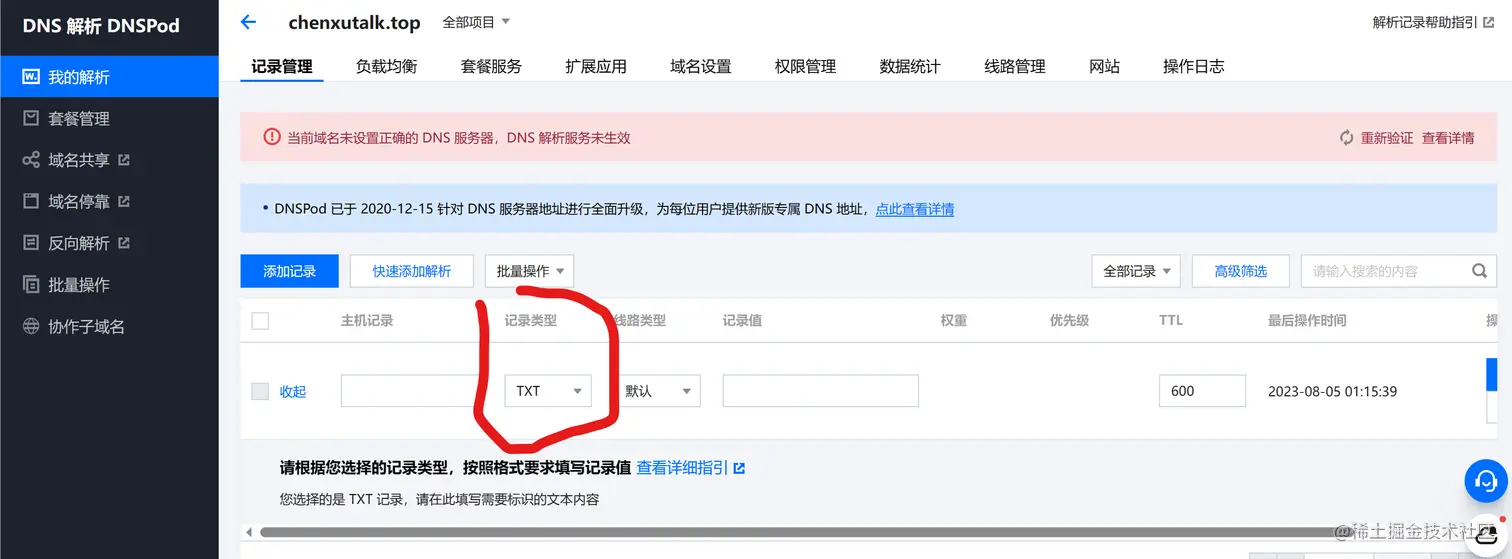This screenshot has height=559, width=1512.
Task: Click the 最后操作时间 column header
Action: tap(1307, 320)
